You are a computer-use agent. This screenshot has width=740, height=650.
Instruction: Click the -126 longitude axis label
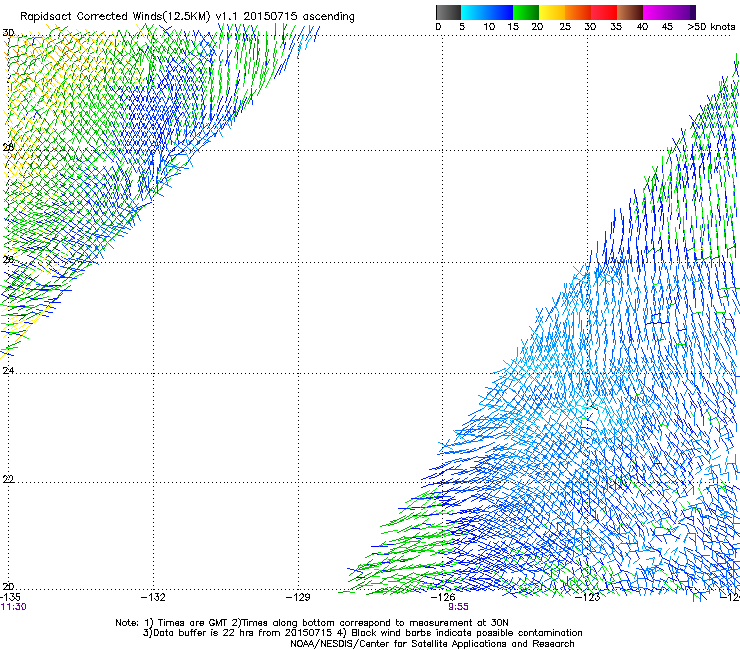[x=443, y=597]
